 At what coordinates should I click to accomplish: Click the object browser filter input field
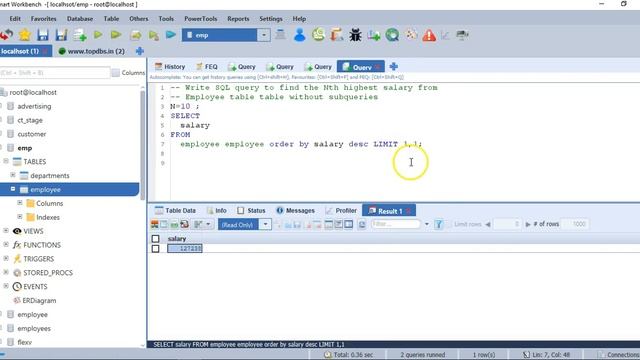[x=55, y=73]
